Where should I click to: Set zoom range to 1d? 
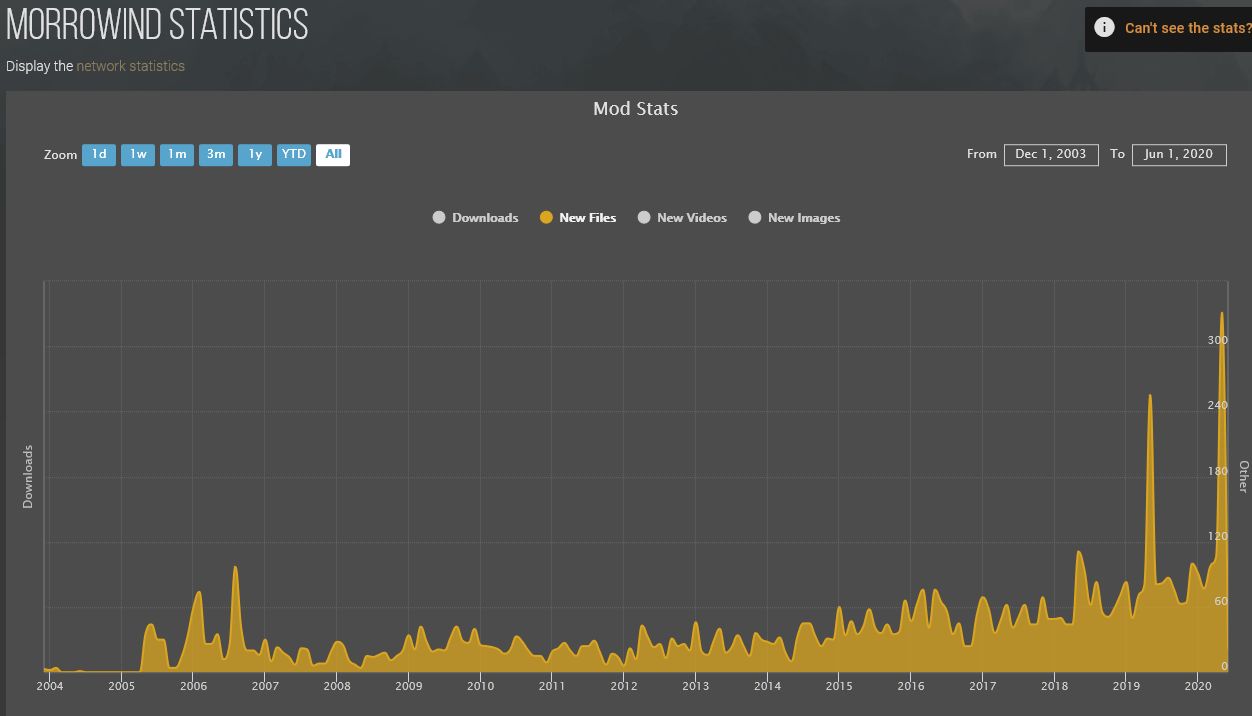[x=99, y=154]
